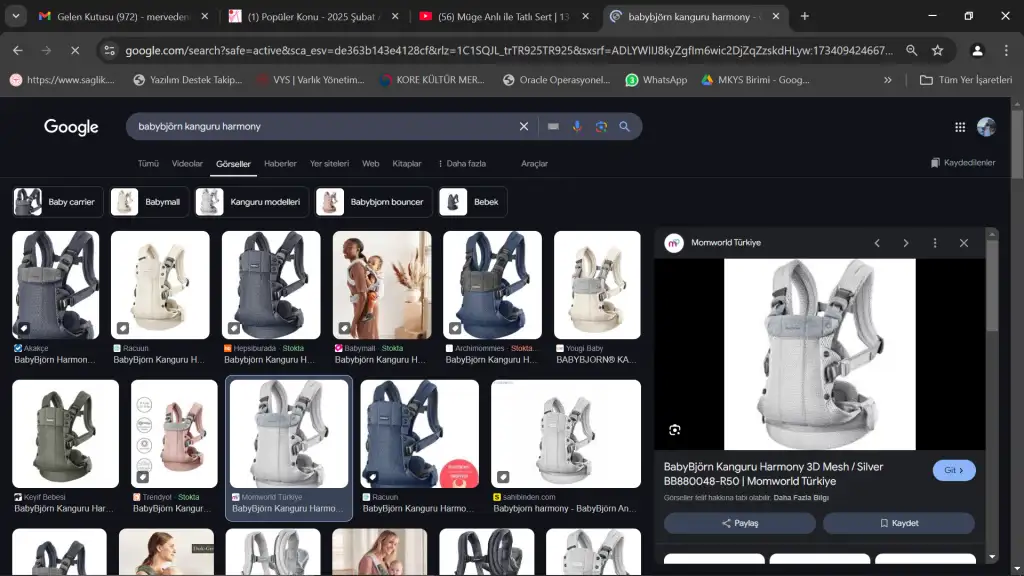Switch to the Gmail Gelen Kutusu tab
This screenshot has height=576, width=1024.
coord(123,16)
